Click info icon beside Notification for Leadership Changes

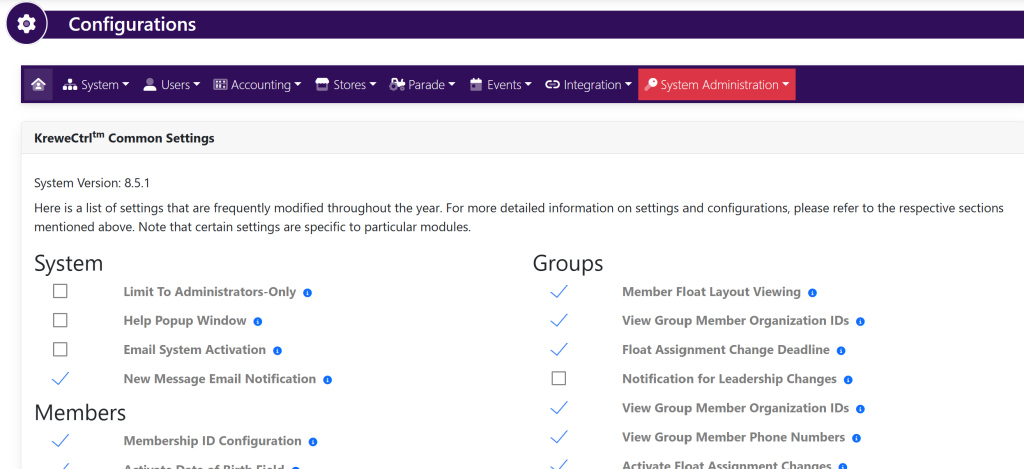[848, 380]
